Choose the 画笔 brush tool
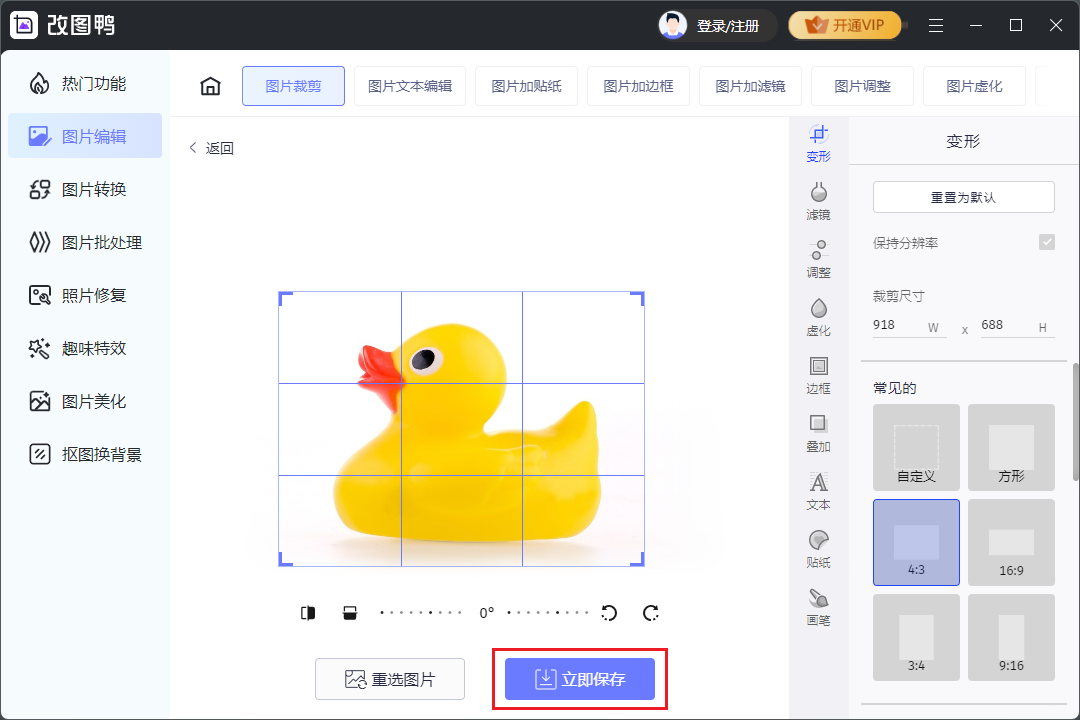This screenshot has height=720, width=1080. pyautogui.click(x=818, y=606)
